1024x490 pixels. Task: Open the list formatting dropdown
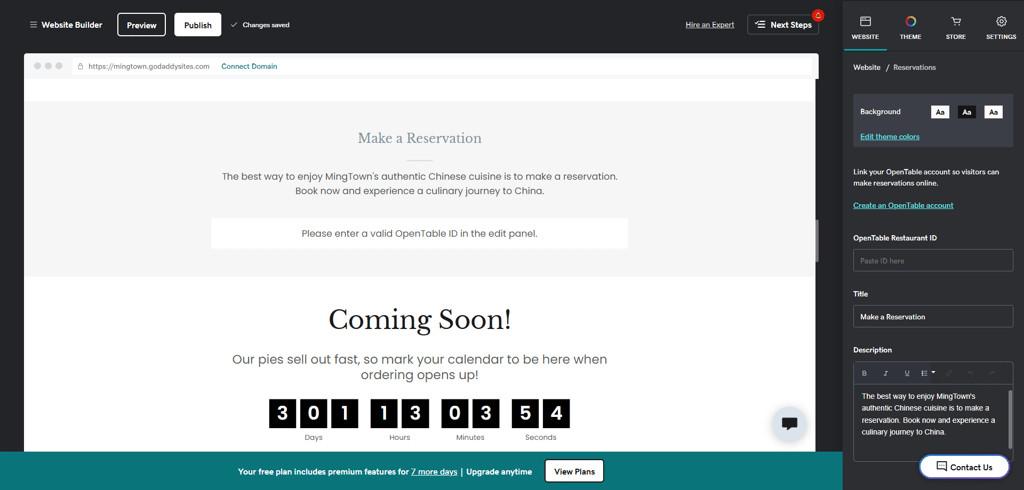[928, 373]
